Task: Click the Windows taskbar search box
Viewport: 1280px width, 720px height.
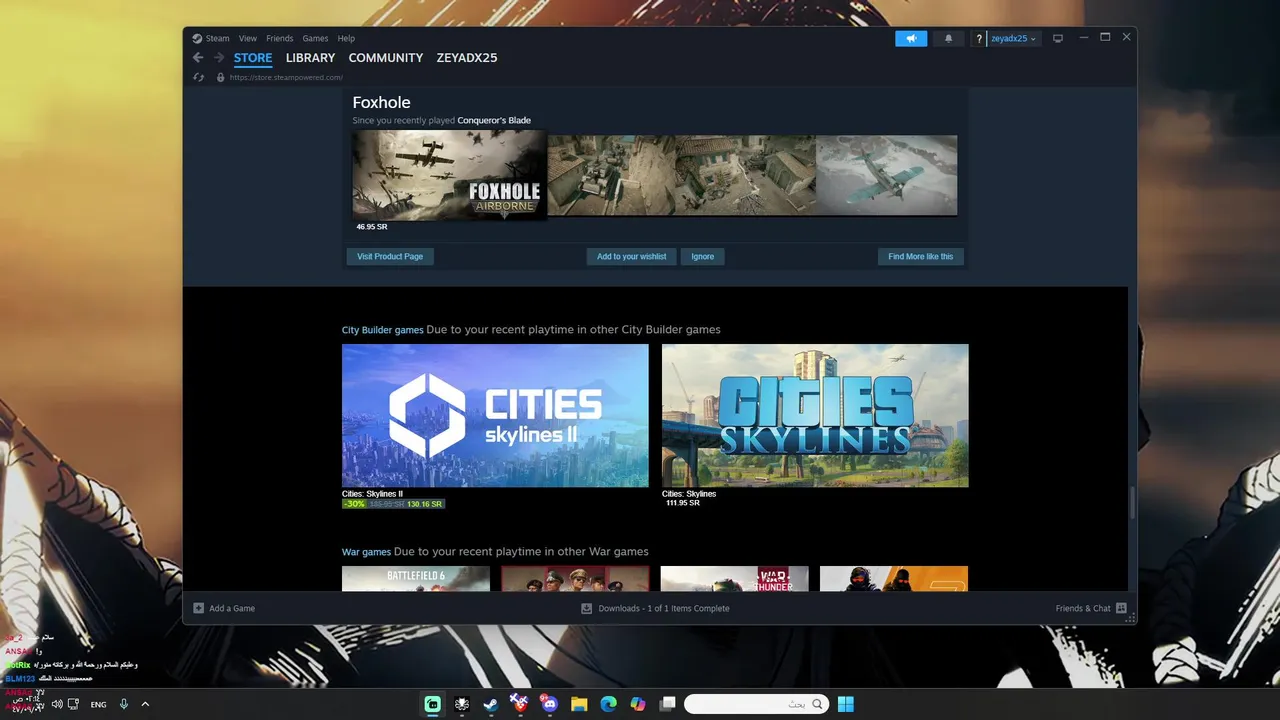Action: 757,704
